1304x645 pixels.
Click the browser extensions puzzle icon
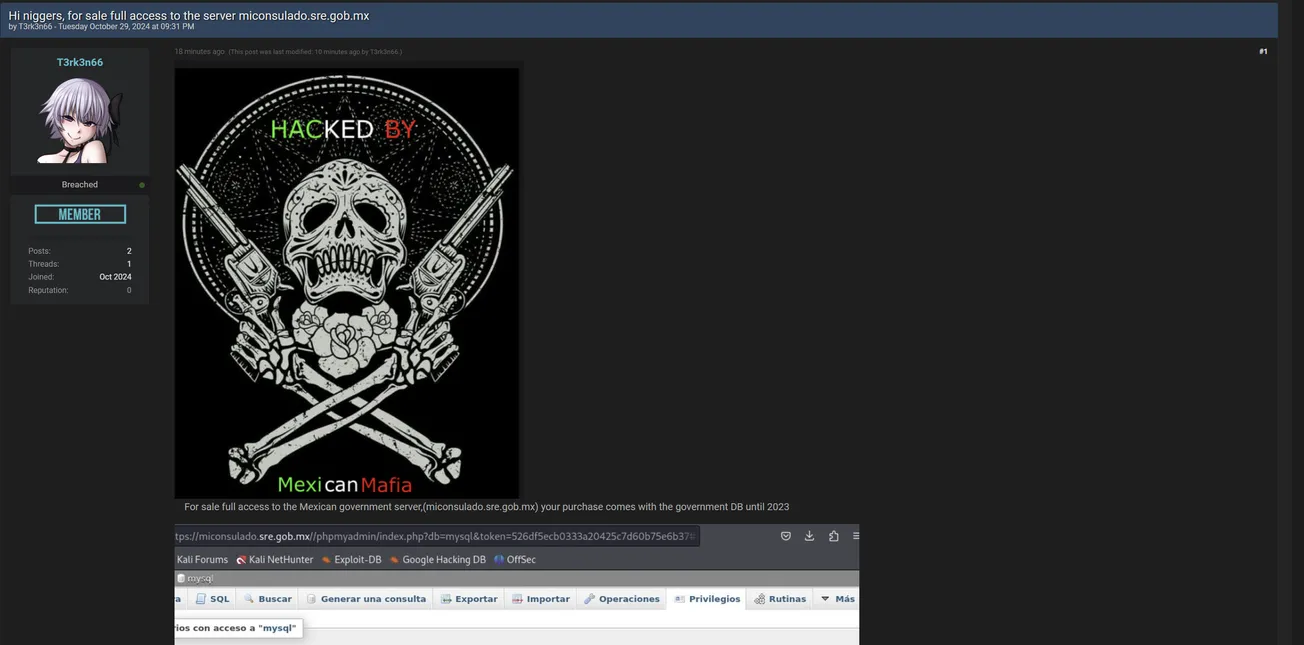pyautogui.click(x=833, y=536)
